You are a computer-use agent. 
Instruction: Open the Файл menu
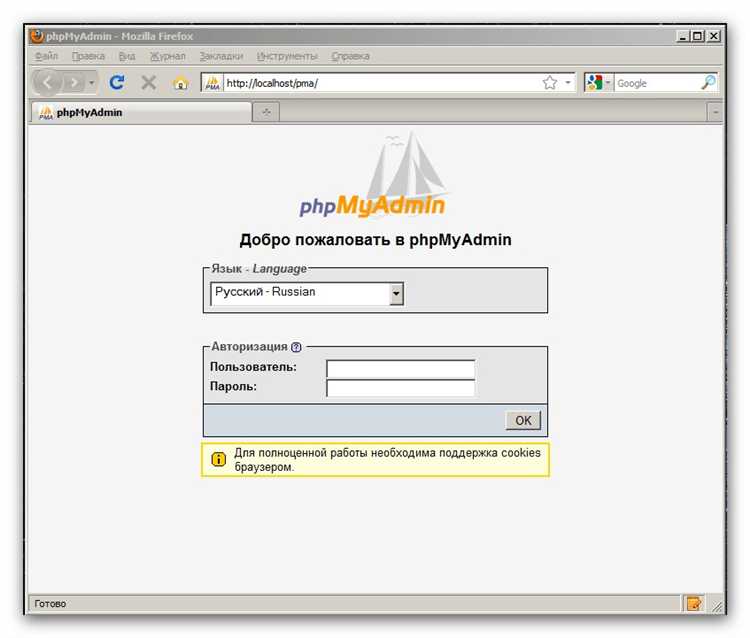tap(46, 56)
